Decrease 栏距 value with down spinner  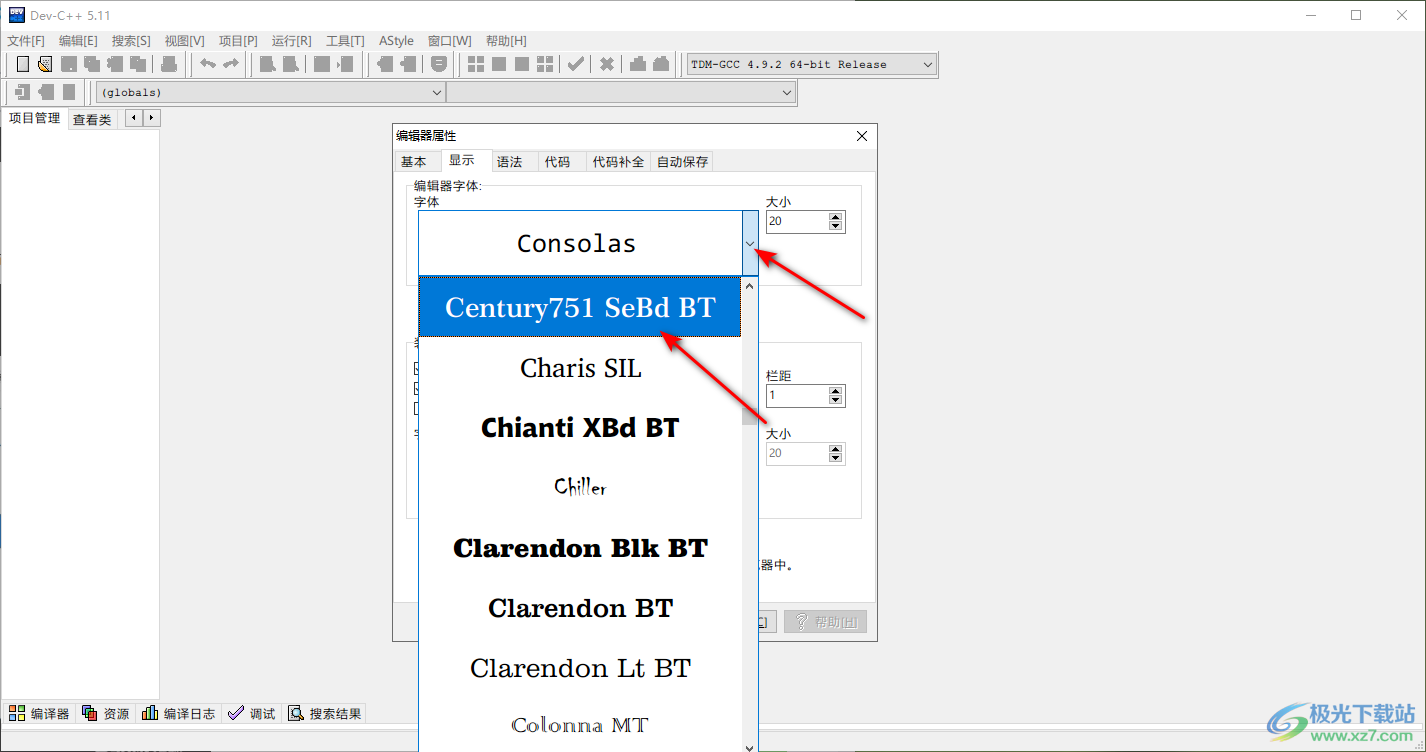836,400
